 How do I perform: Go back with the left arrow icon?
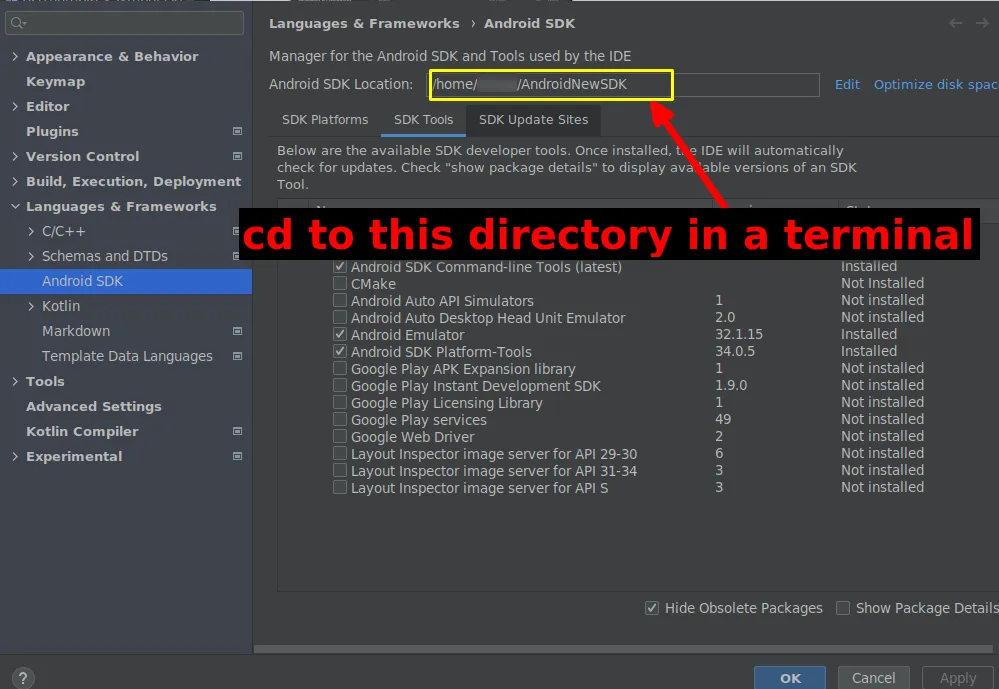[955, 24]
